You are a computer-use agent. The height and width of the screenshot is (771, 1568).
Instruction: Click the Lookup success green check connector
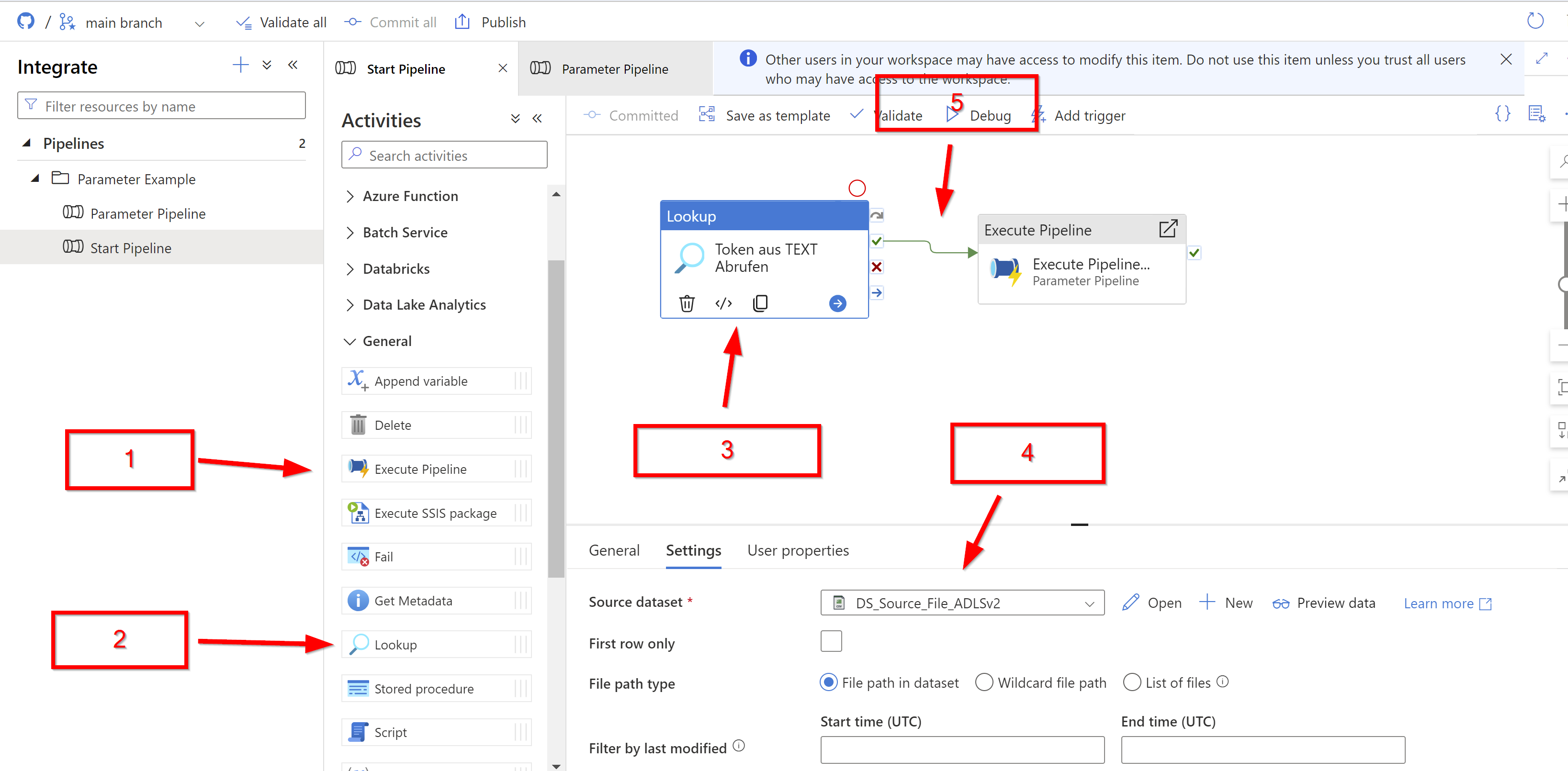pyautogui.click(x=877, y=242)
